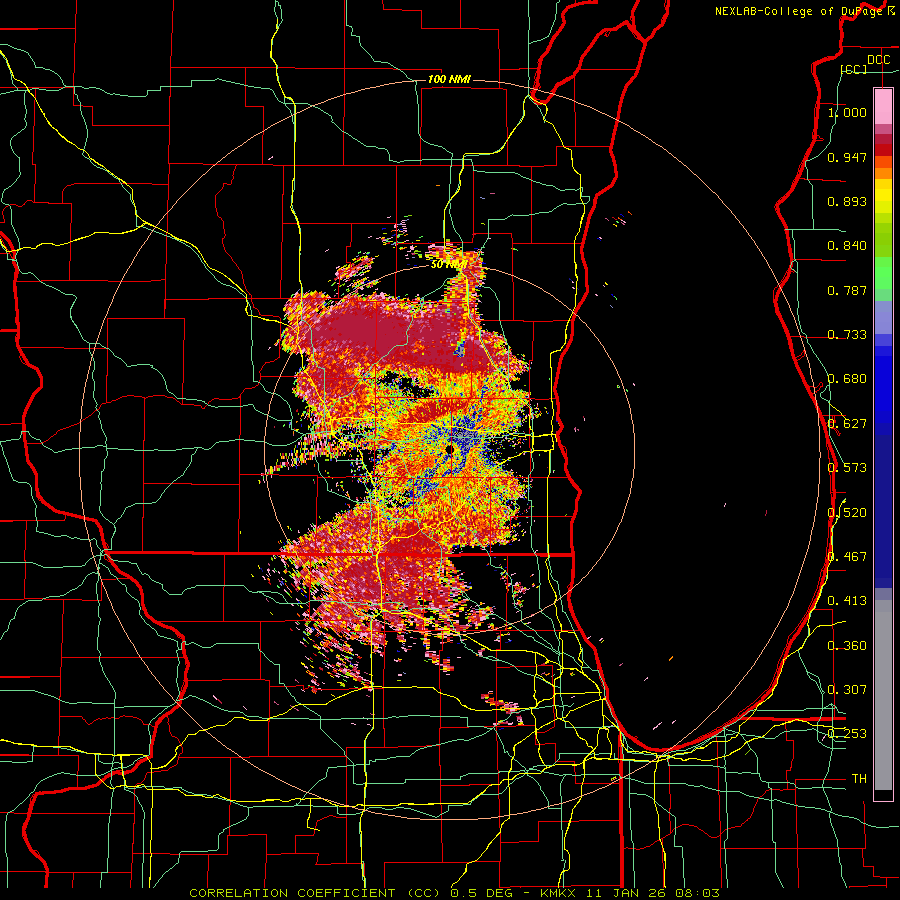Click the 0.573 scale value
The width and height of the screenshot is (900, 900).
pyautogui.click(x=847, y=467)
